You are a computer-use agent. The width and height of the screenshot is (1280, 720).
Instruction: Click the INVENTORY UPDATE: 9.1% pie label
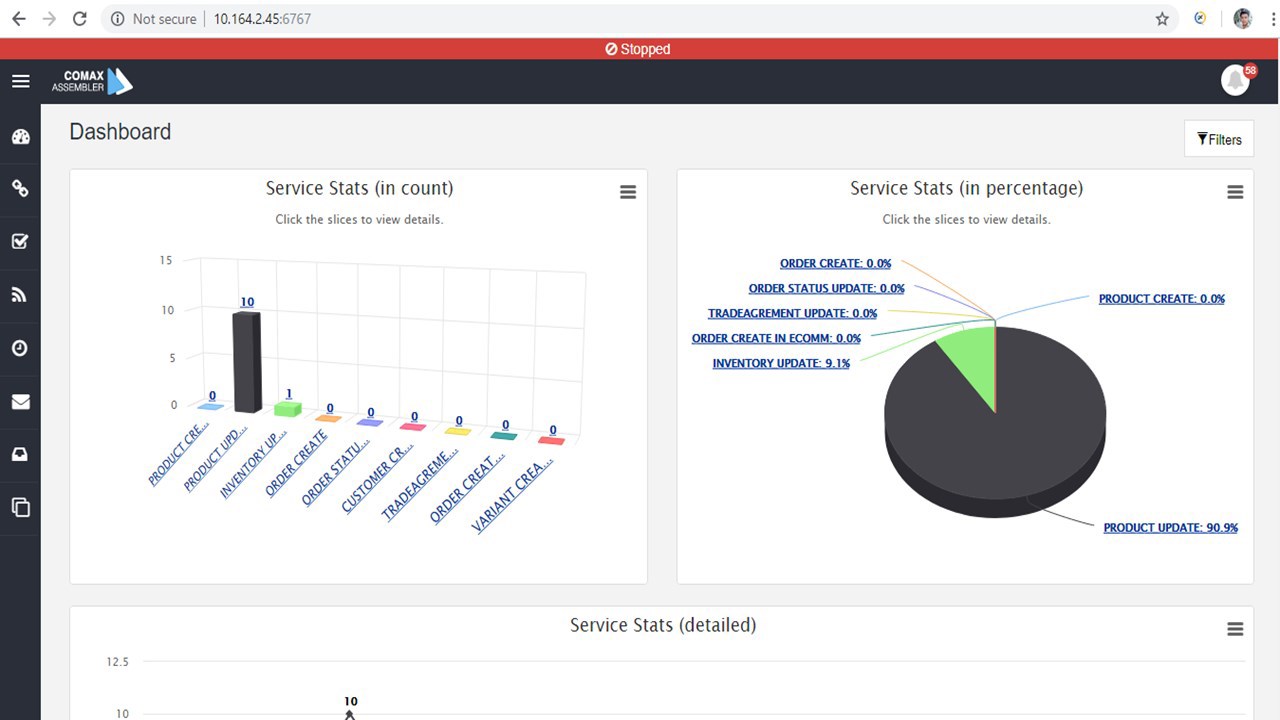[781, 364]
